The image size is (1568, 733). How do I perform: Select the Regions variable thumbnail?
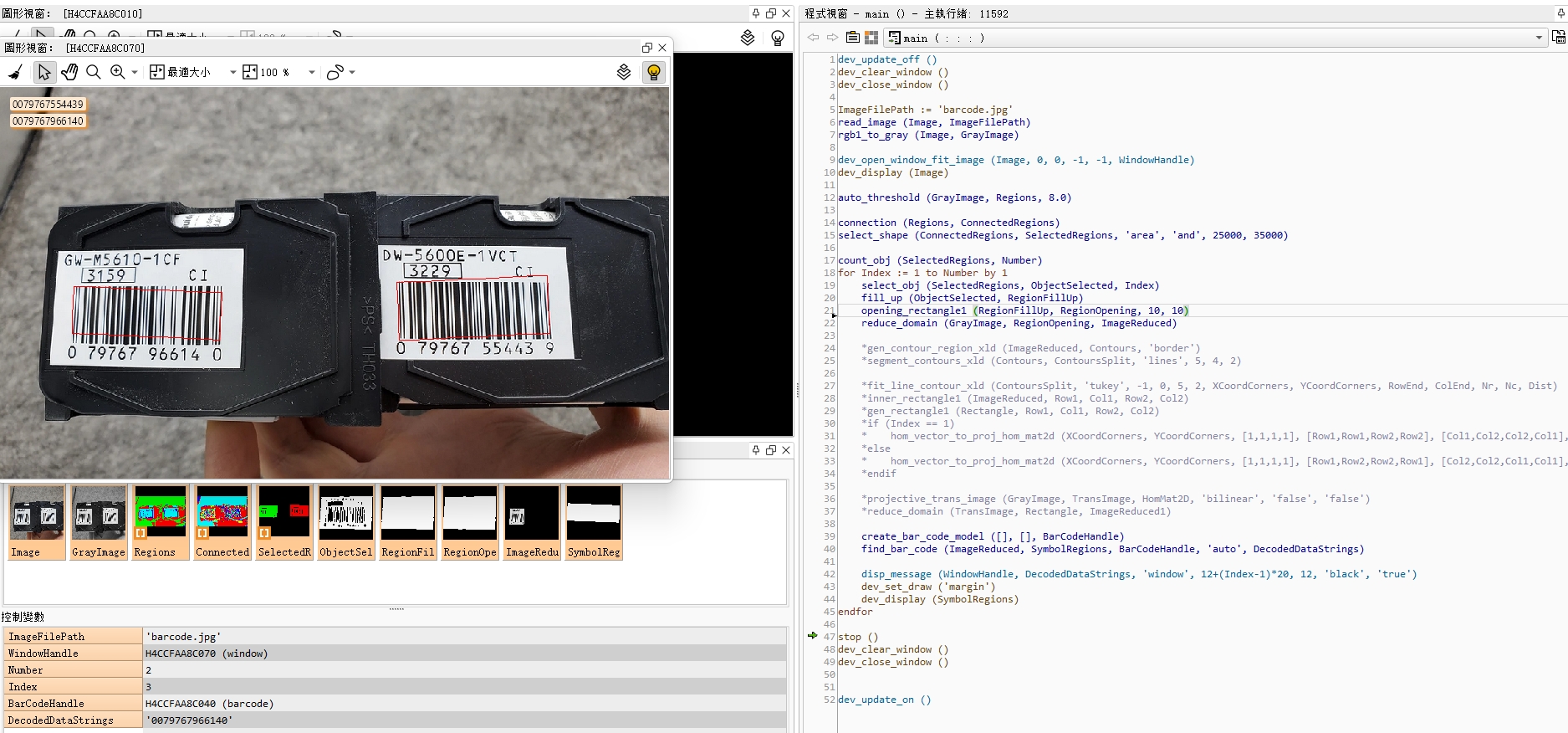click(161, 522)
